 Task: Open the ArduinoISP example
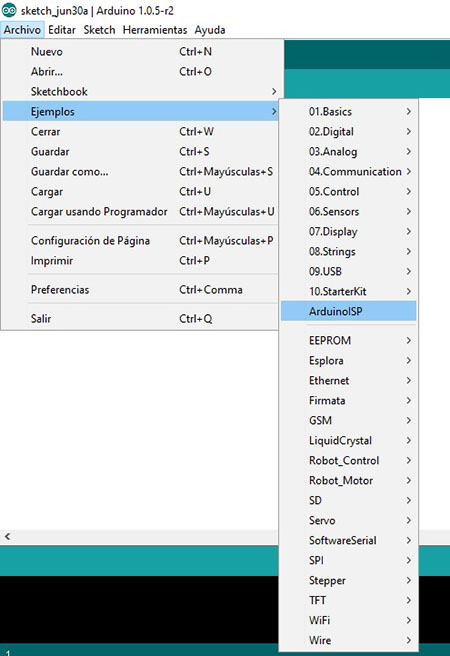(x=348, y=311)
